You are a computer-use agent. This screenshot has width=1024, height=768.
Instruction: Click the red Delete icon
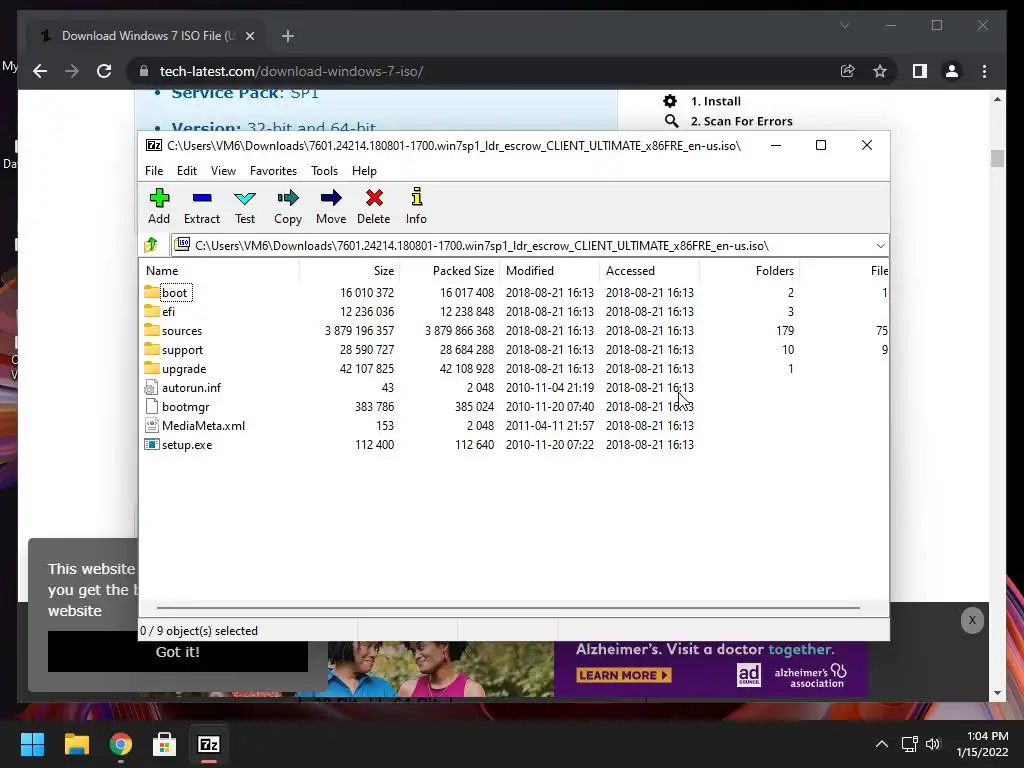[x=374, y=198]
